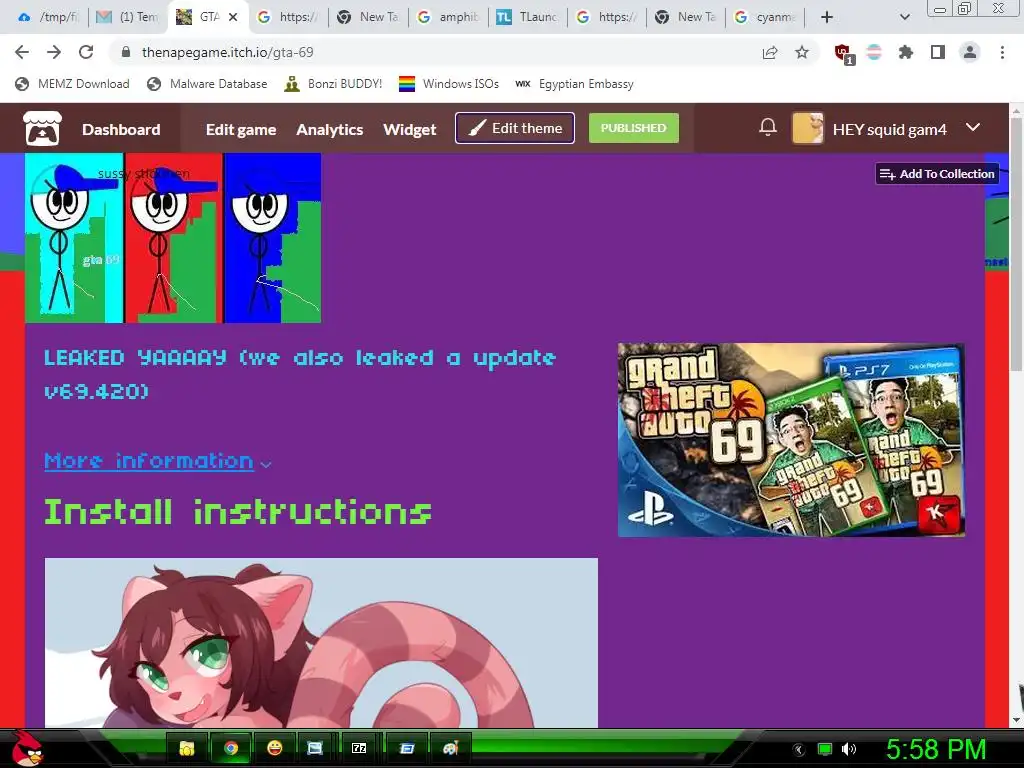Open the Paint palette taskbar icon
Image resolution: width=1024 pixels, height=768 pixels.
(451, 748)
